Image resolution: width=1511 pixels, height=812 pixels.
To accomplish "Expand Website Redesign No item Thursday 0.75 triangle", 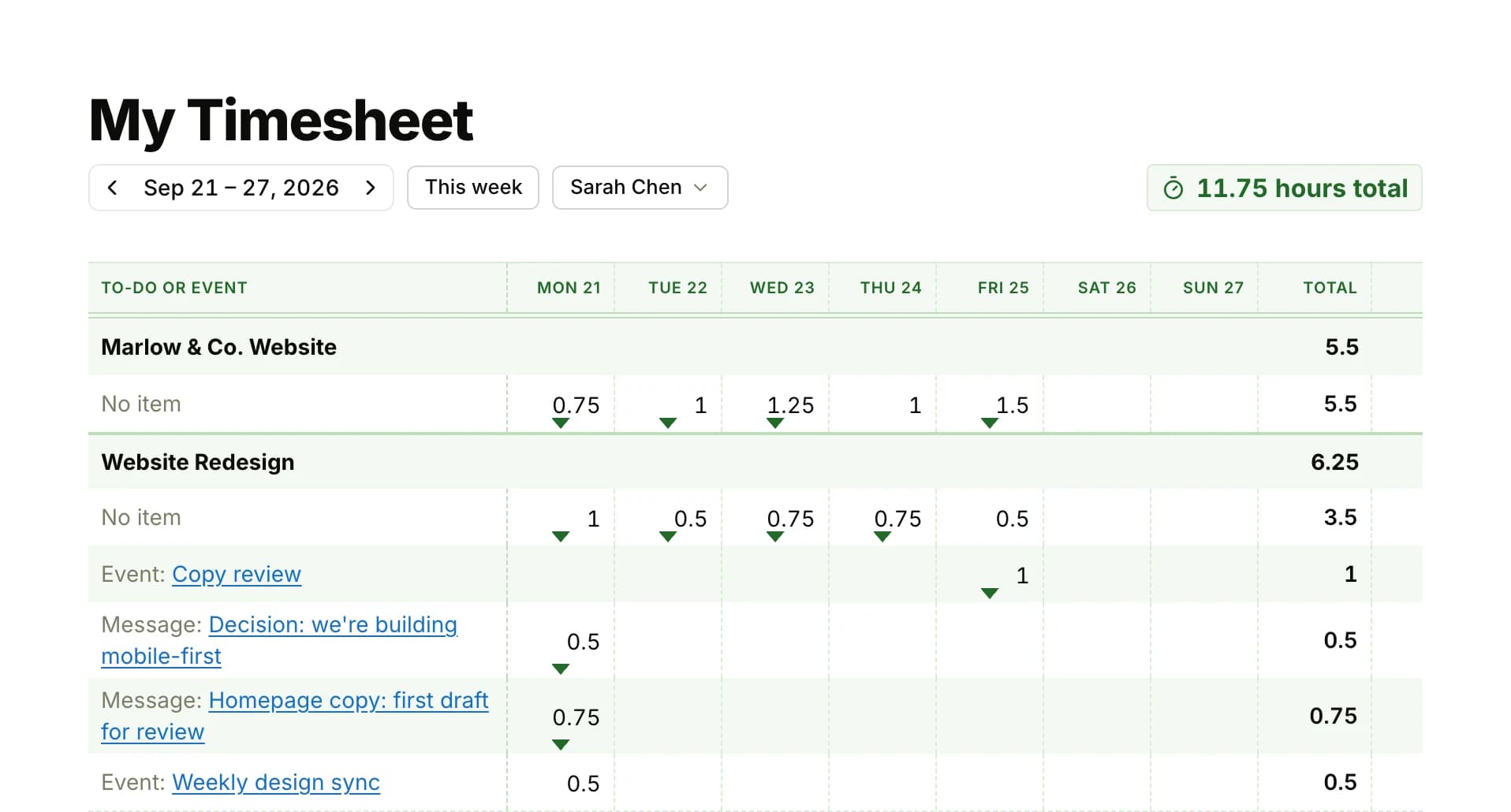I will (882, 537).
